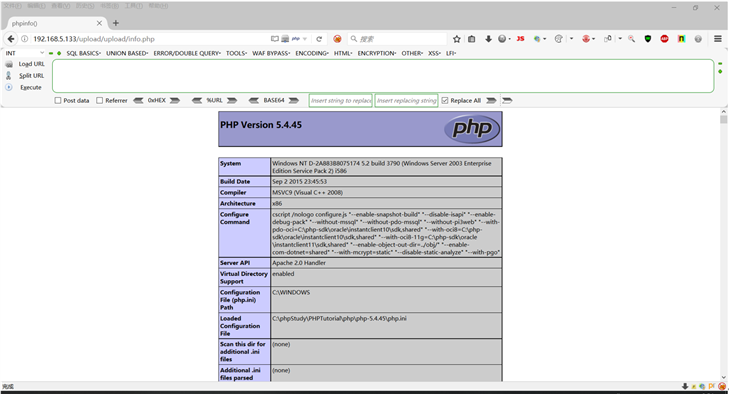
Task: Open the XSS menu in HackBar
Action: coord(434,53)
